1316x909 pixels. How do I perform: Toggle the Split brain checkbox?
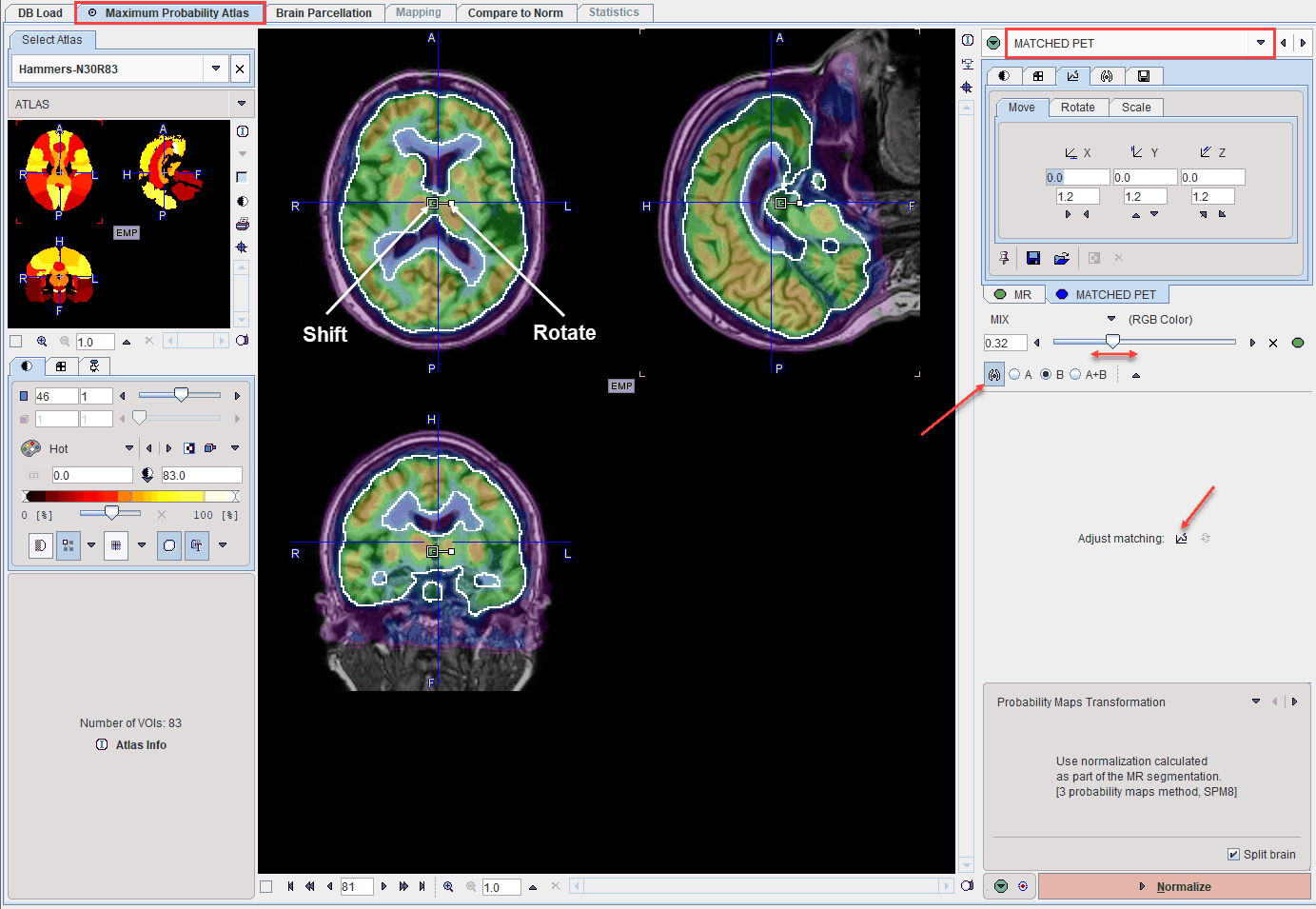[x=1234, y=855]
